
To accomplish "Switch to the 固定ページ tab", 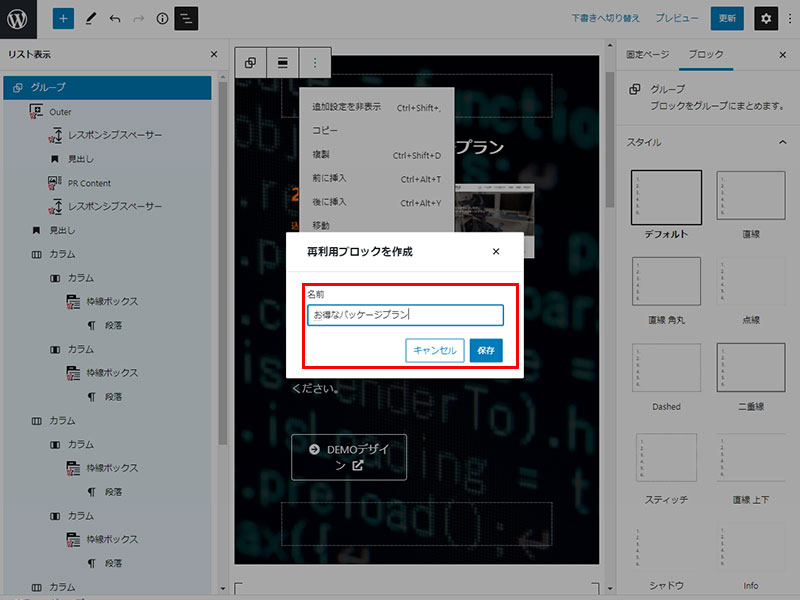I will click(x=647, y=55).
